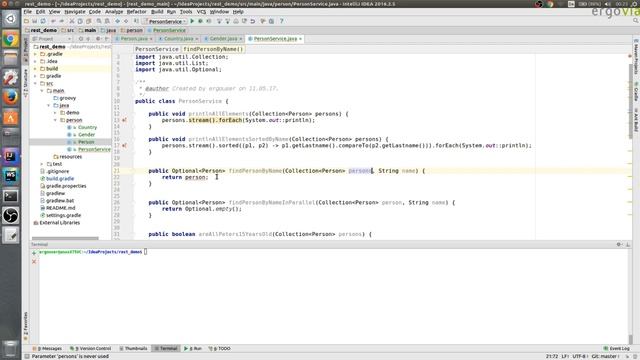Click person breadcrumb in navigation bar
The image size is (640, 360).
(131, 30)
